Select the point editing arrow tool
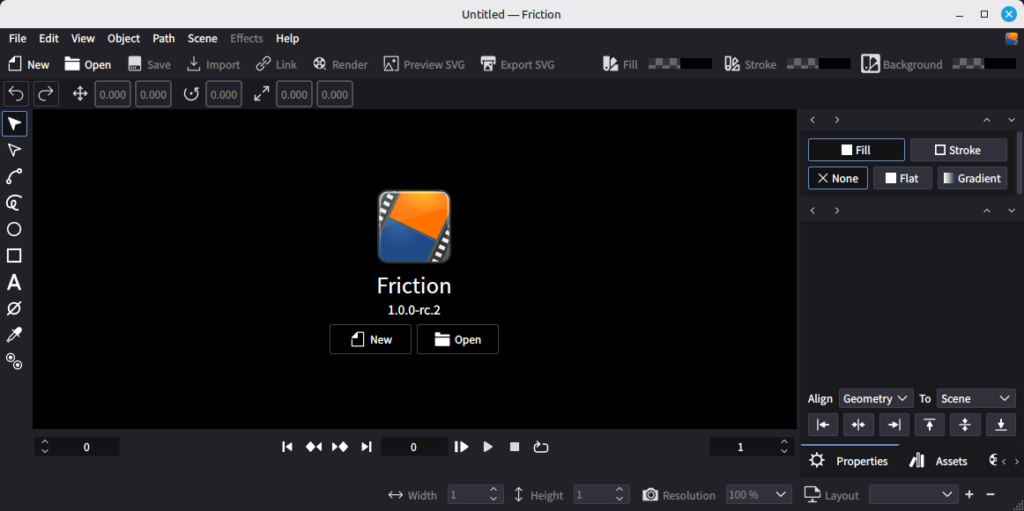This screenshot has width=1024, height=511. pos(14,150)
